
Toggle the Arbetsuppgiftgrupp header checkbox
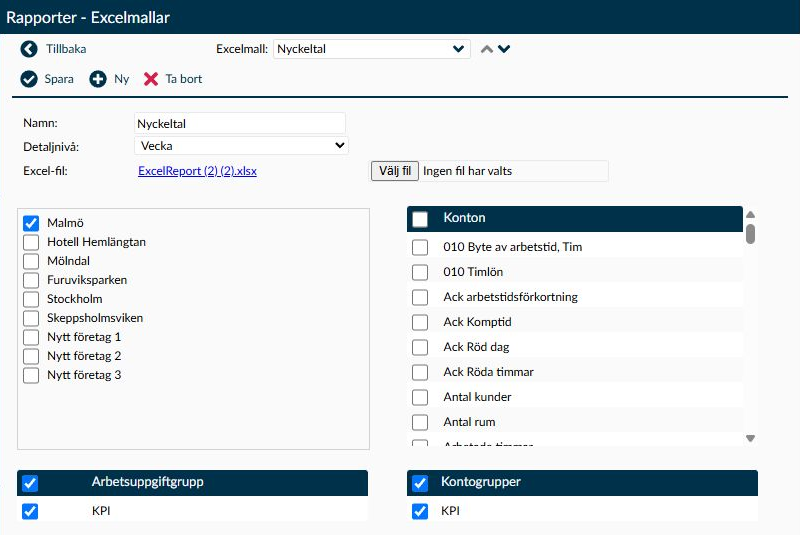coord(30,483)
